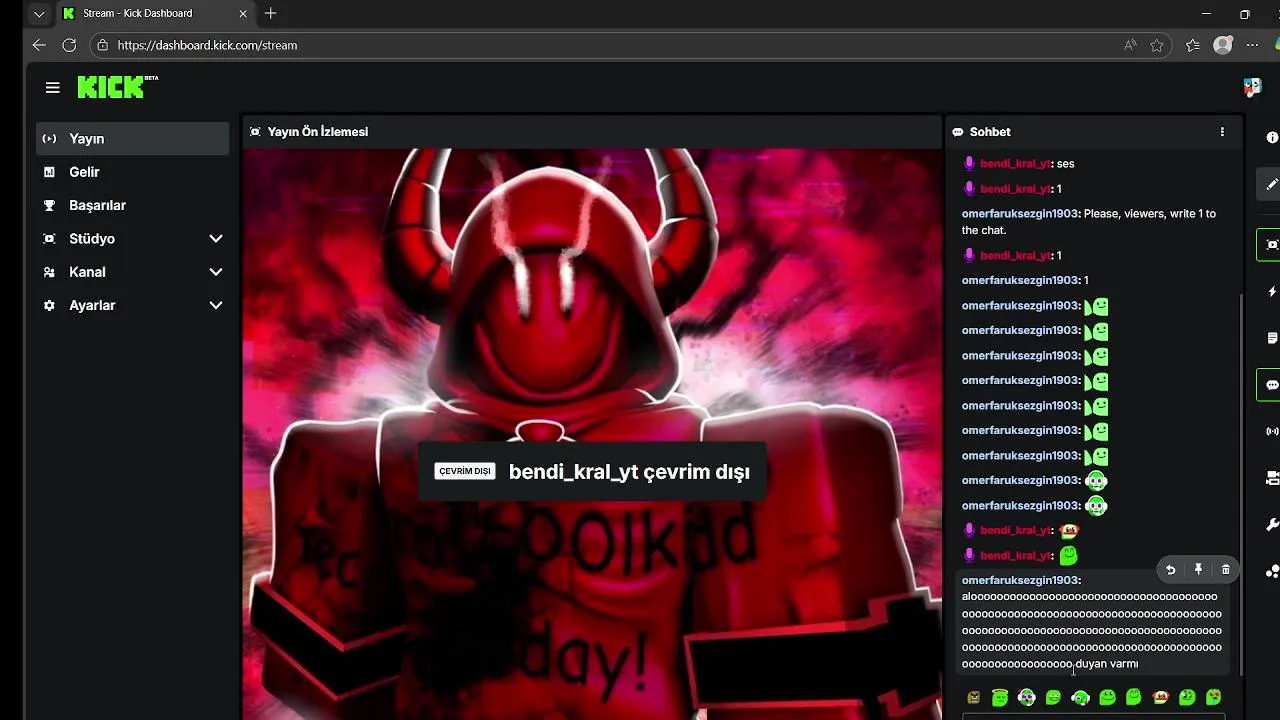Image resolution: width=1280 pixels, height=720 pixels.
Task: Open the browser profile account icon
Action: click(1222, 45)
